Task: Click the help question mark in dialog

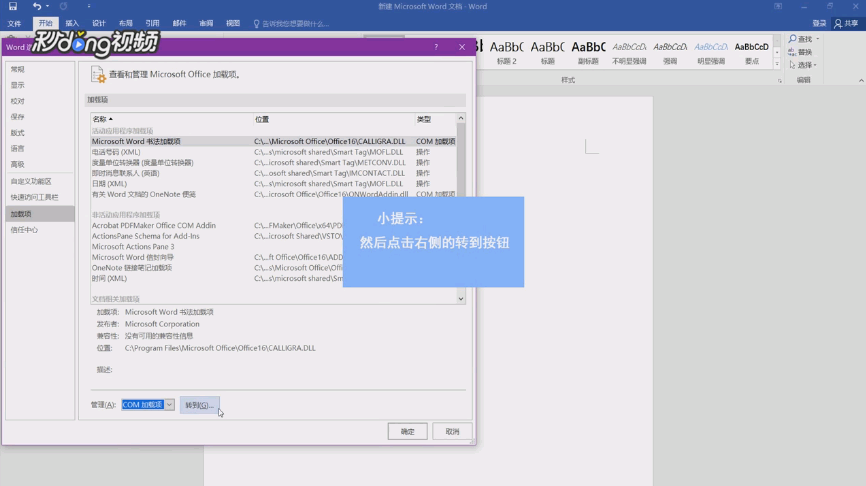Action: coord(436,47)
